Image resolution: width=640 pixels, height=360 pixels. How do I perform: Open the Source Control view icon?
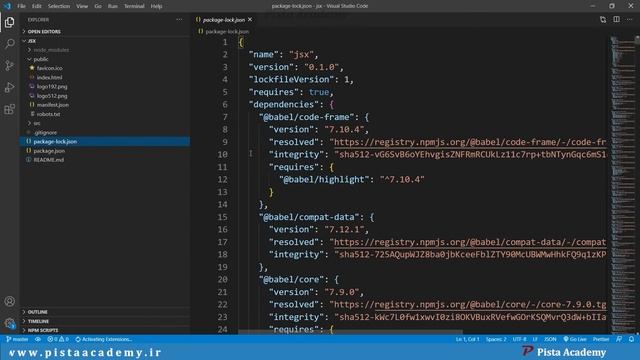(9, 65)
